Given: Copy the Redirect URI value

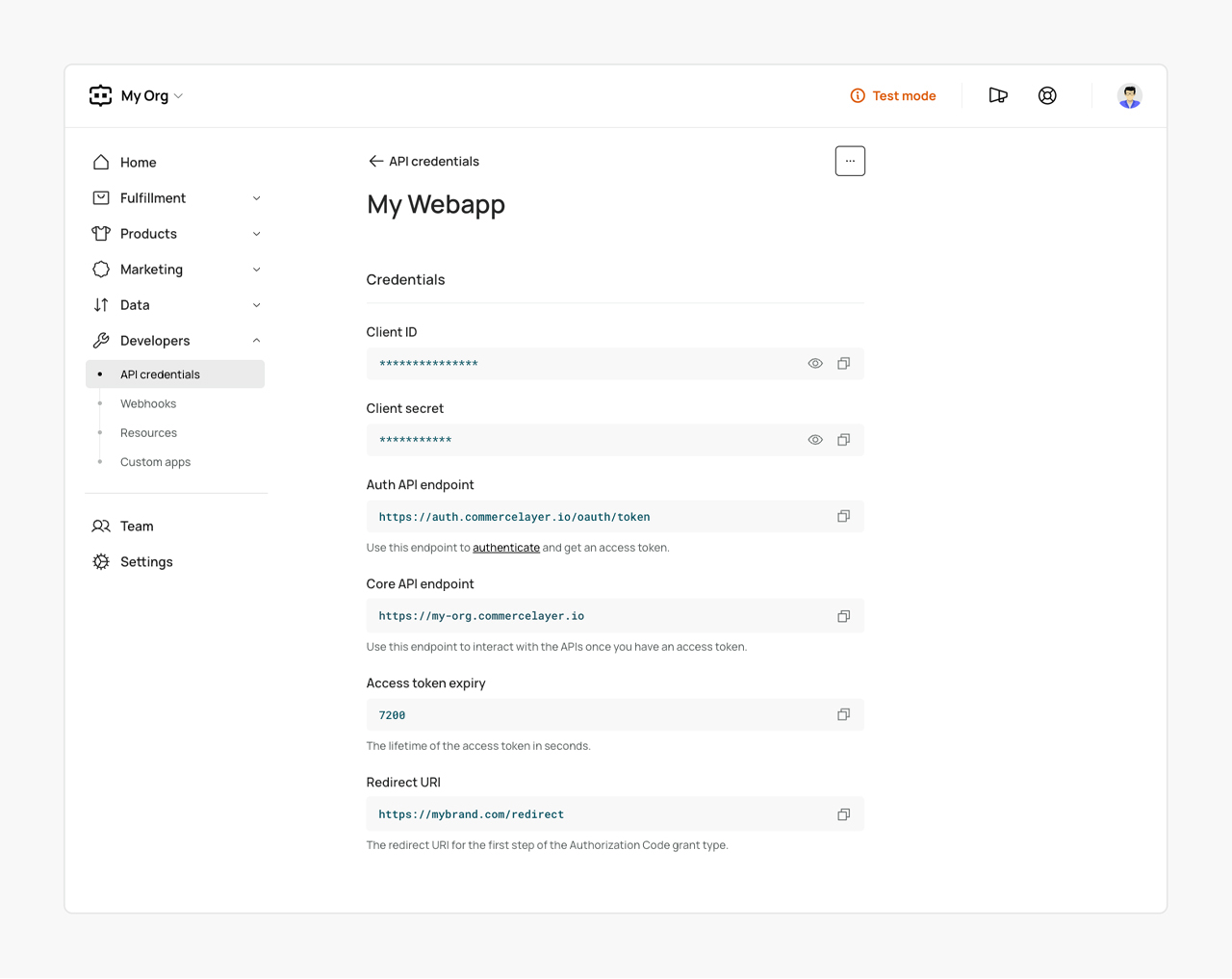Looking at the screenshot, I should [843, 814].
